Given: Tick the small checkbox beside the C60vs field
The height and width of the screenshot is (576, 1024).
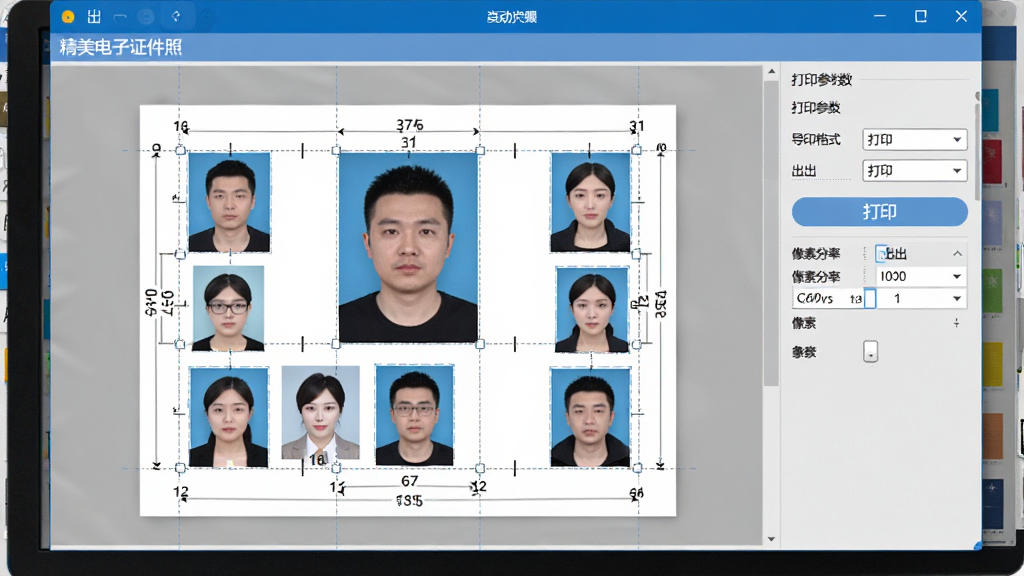Looking at the screenshot, I should point(869,299).
